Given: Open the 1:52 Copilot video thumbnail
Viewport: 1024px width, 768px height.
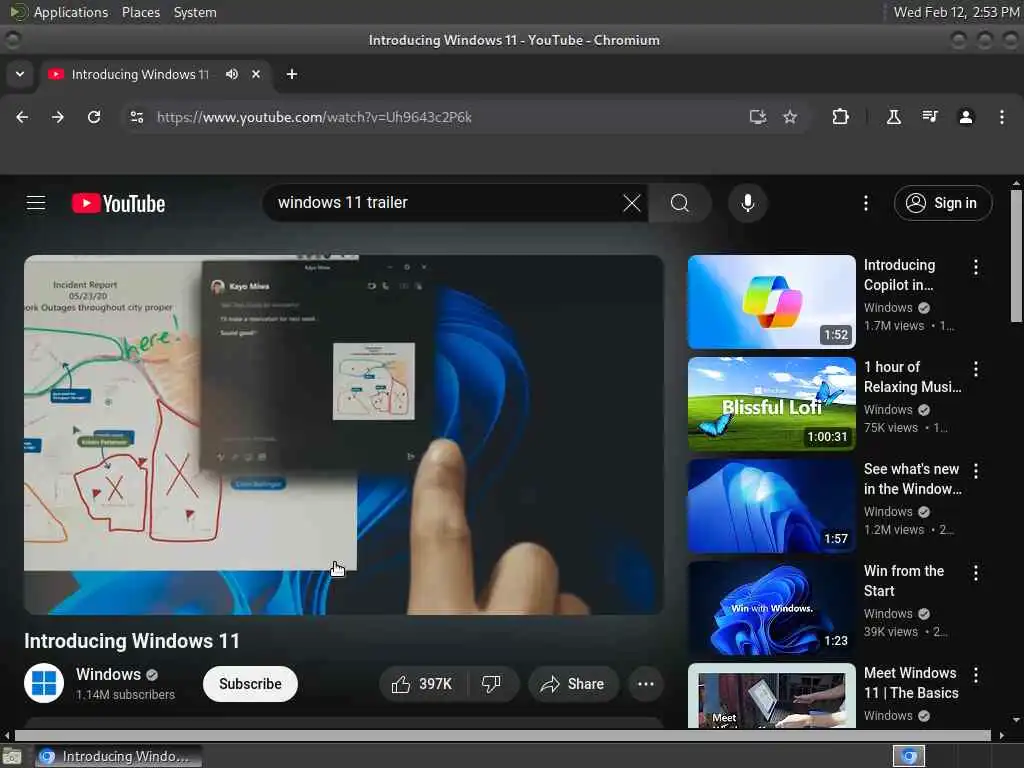Looking at the screenshot, I should point(771,302).
